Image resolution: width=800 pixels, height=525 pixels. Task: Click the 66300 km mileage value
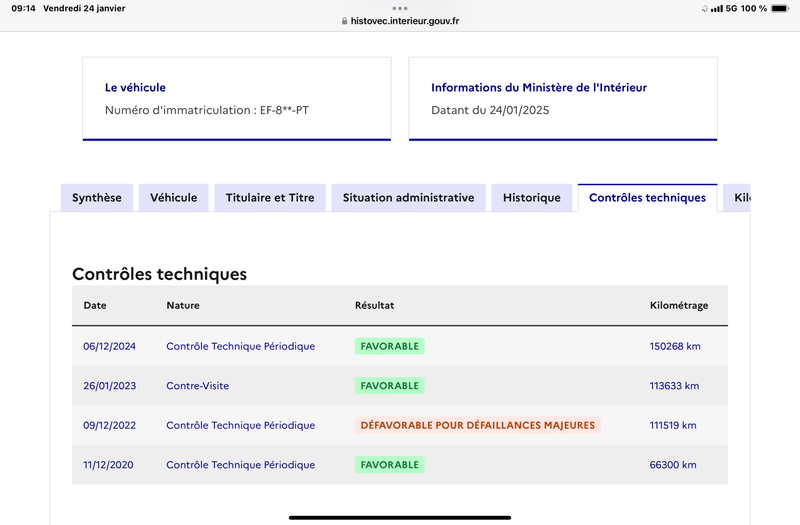[x=673, y=465]
